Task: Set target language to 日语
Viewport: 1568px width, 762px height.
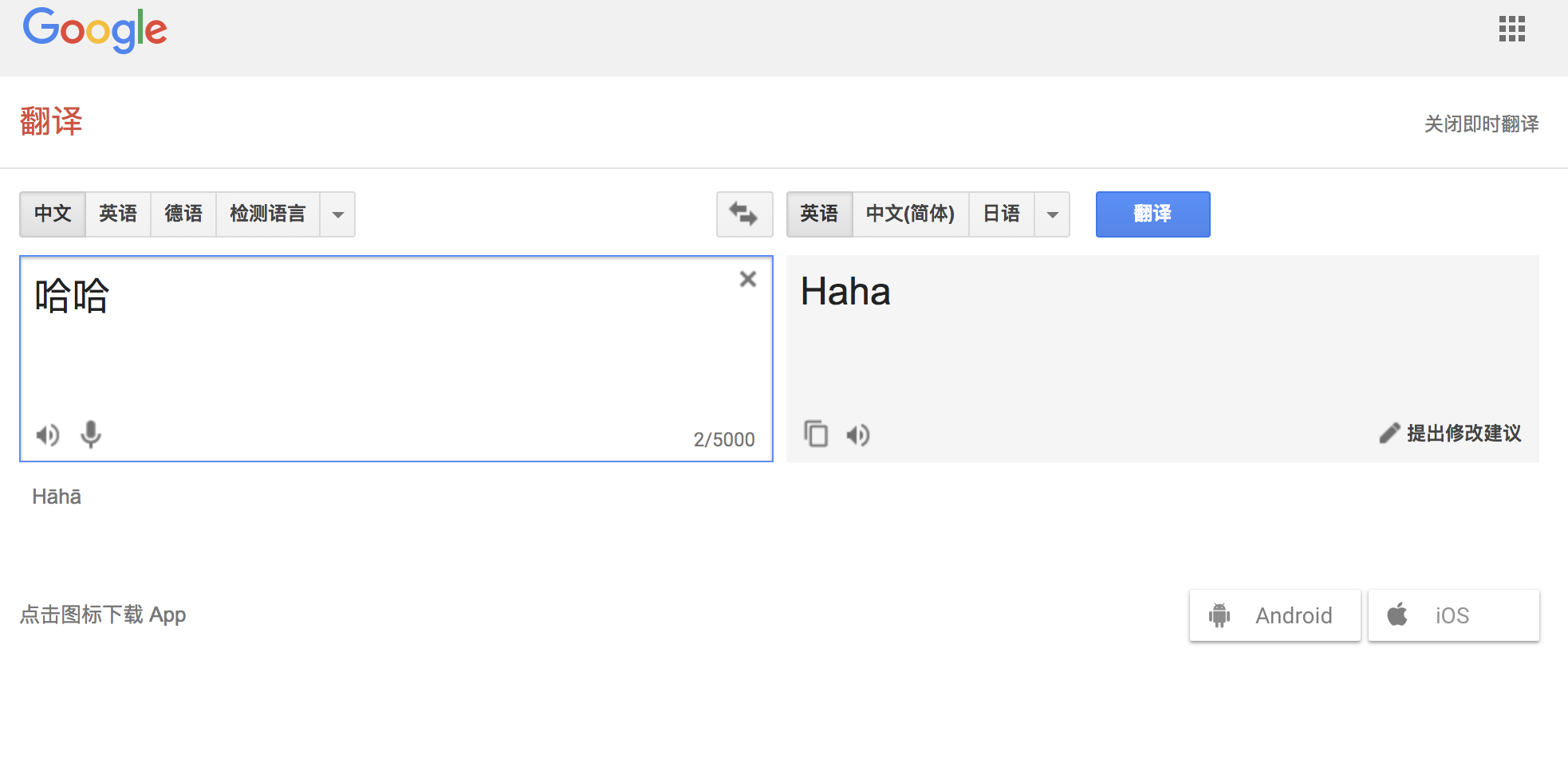Action: pyautogui.click(x=1001, y=214)
